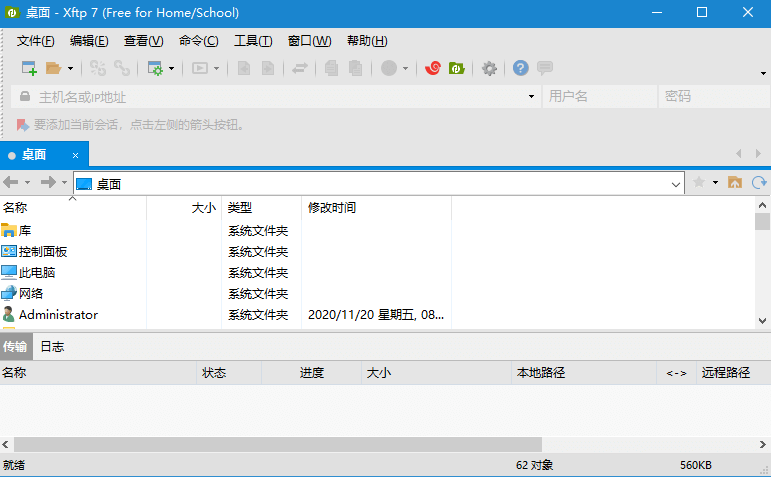
Task: Switch to the 日志 tab
Action: [52, 346]
